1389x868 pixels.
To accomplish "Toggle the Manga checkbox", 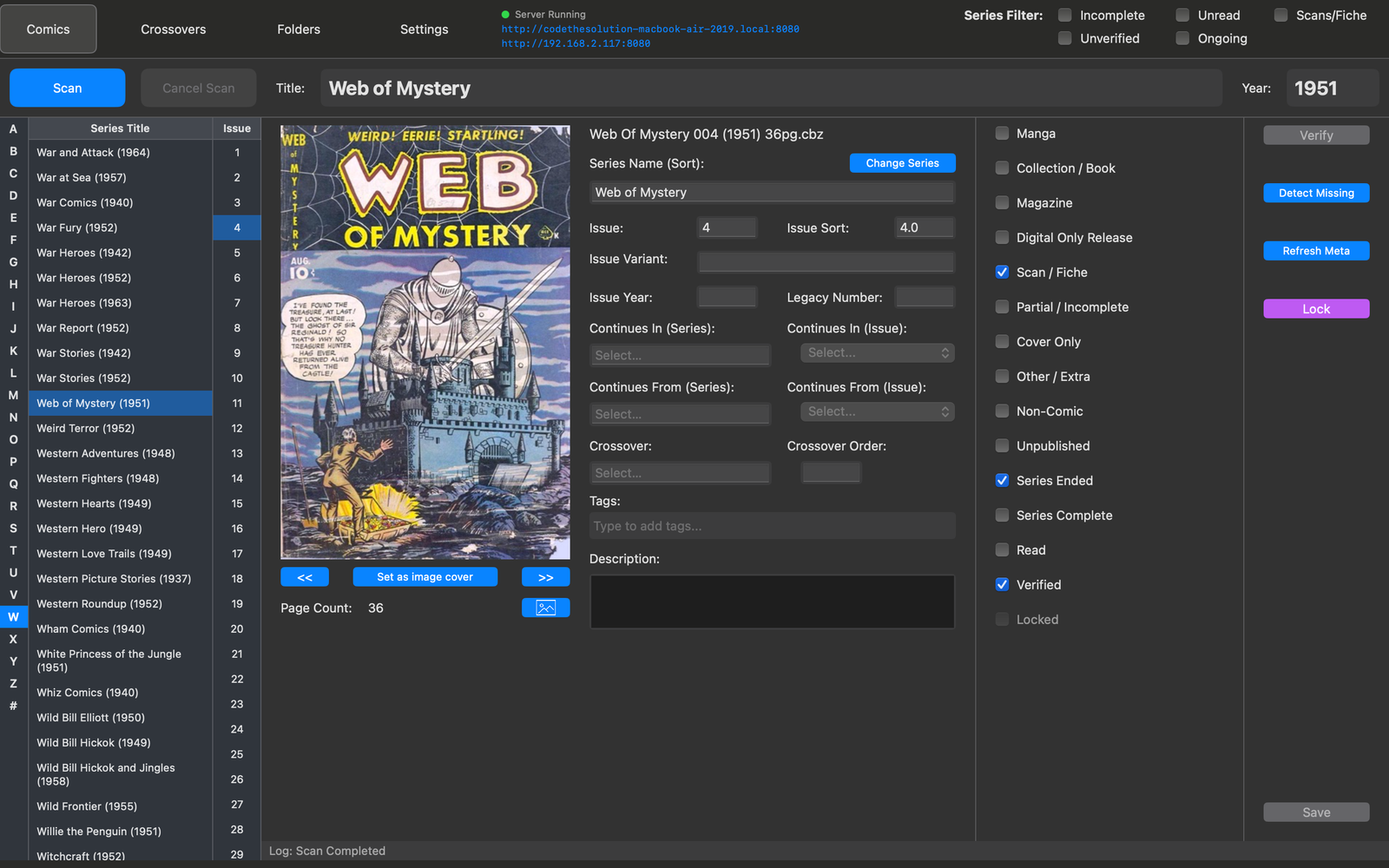I will [x=1002, y=134].
